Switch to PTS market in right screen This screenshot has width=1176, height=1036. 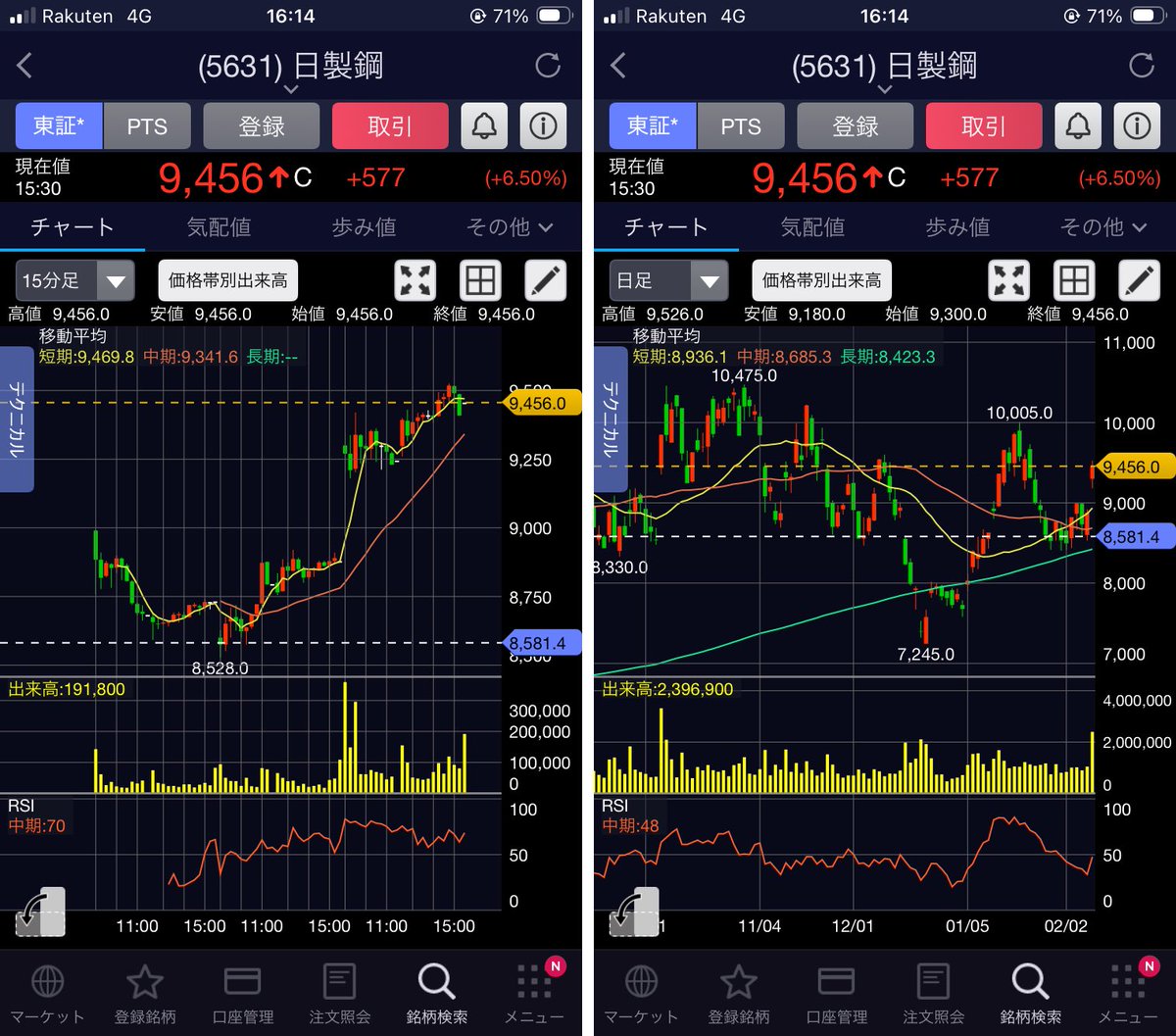click(x=741, y=125)
